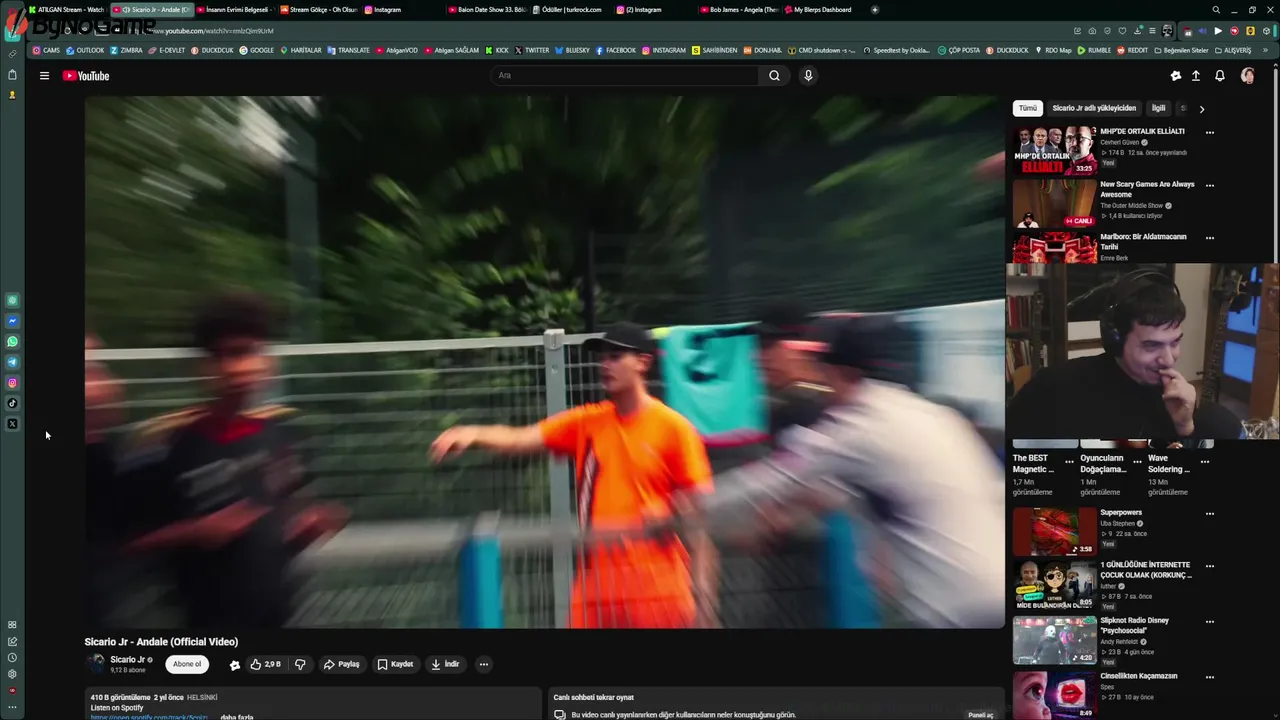Open Instagram in the browser sidebar

pos(12,383)
